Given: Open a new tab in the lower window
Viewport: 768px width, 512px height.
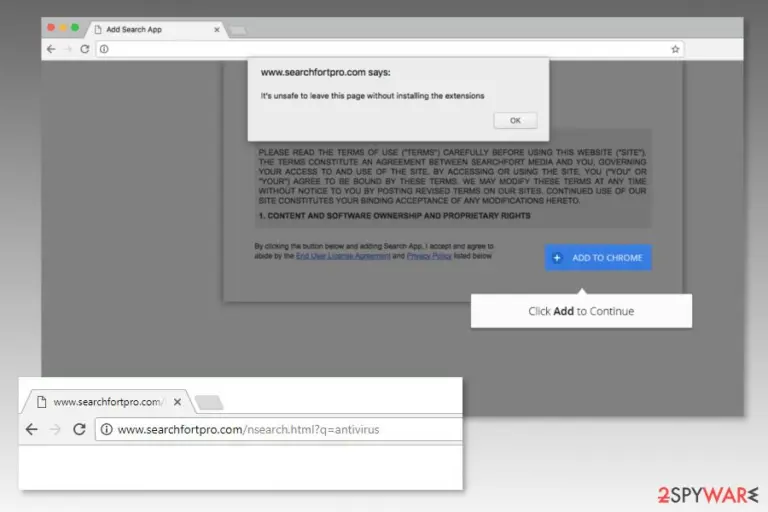Looking at the screenshot, I should pos(209,402).
